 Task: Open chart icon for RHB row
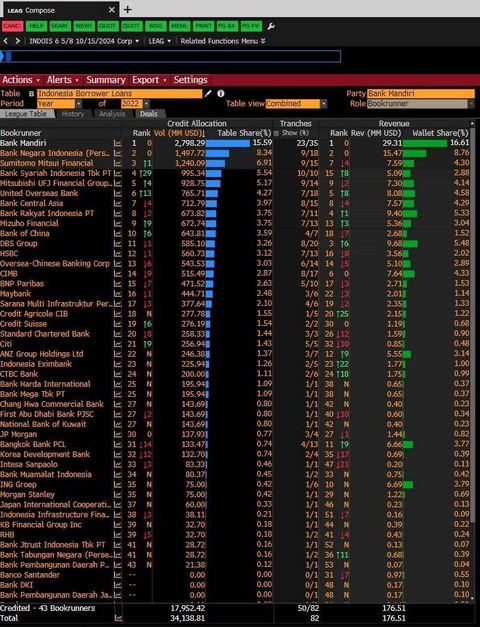118,535
